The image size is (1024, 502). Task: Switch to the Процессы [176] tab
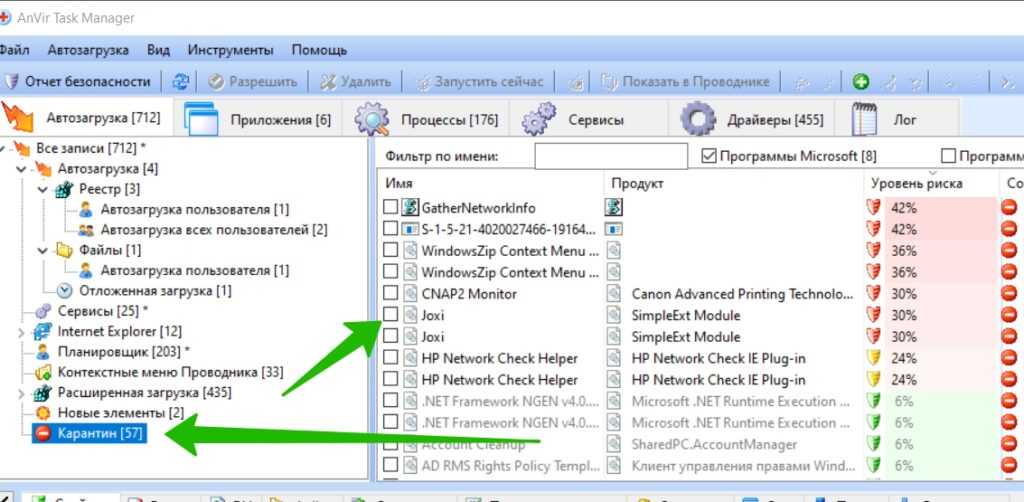click(426, 119)
